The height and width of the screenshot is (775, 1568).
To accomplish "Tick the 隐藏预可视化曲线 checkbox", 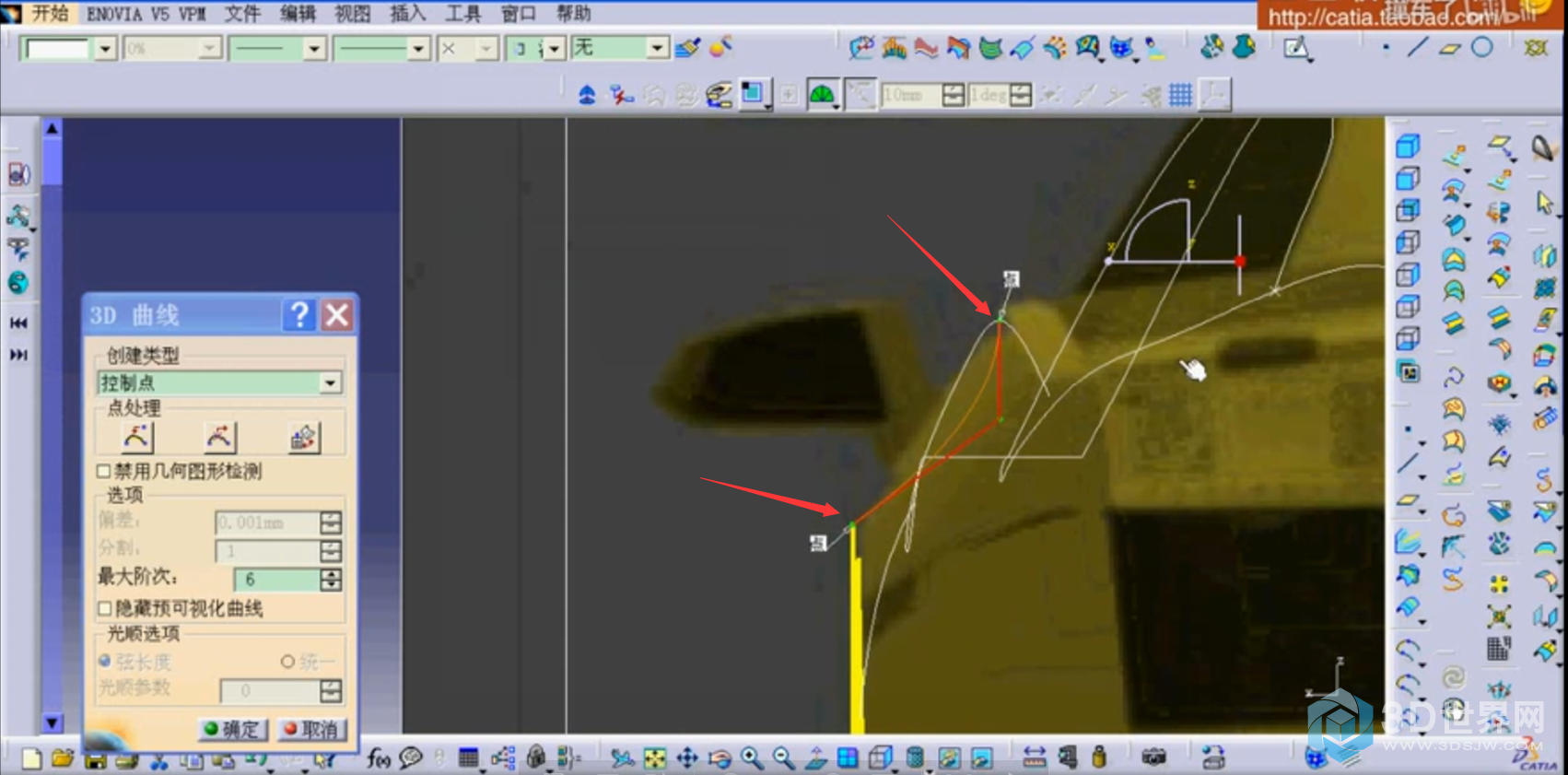I will [104, 608].
